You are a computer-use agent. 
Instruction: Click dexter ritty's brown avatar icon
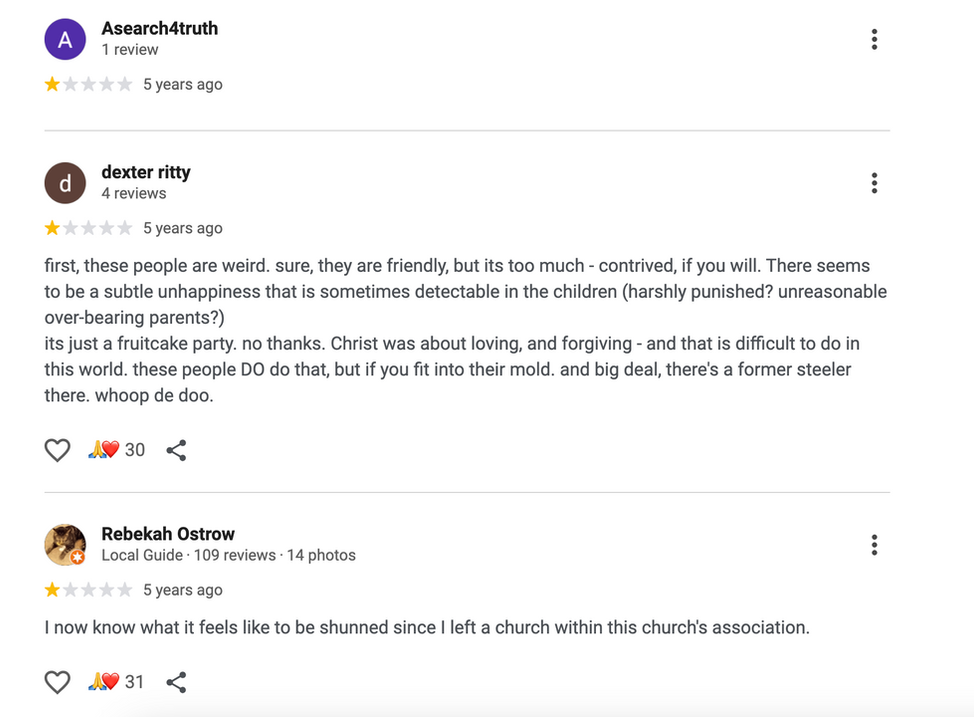(x=65, y=183)
